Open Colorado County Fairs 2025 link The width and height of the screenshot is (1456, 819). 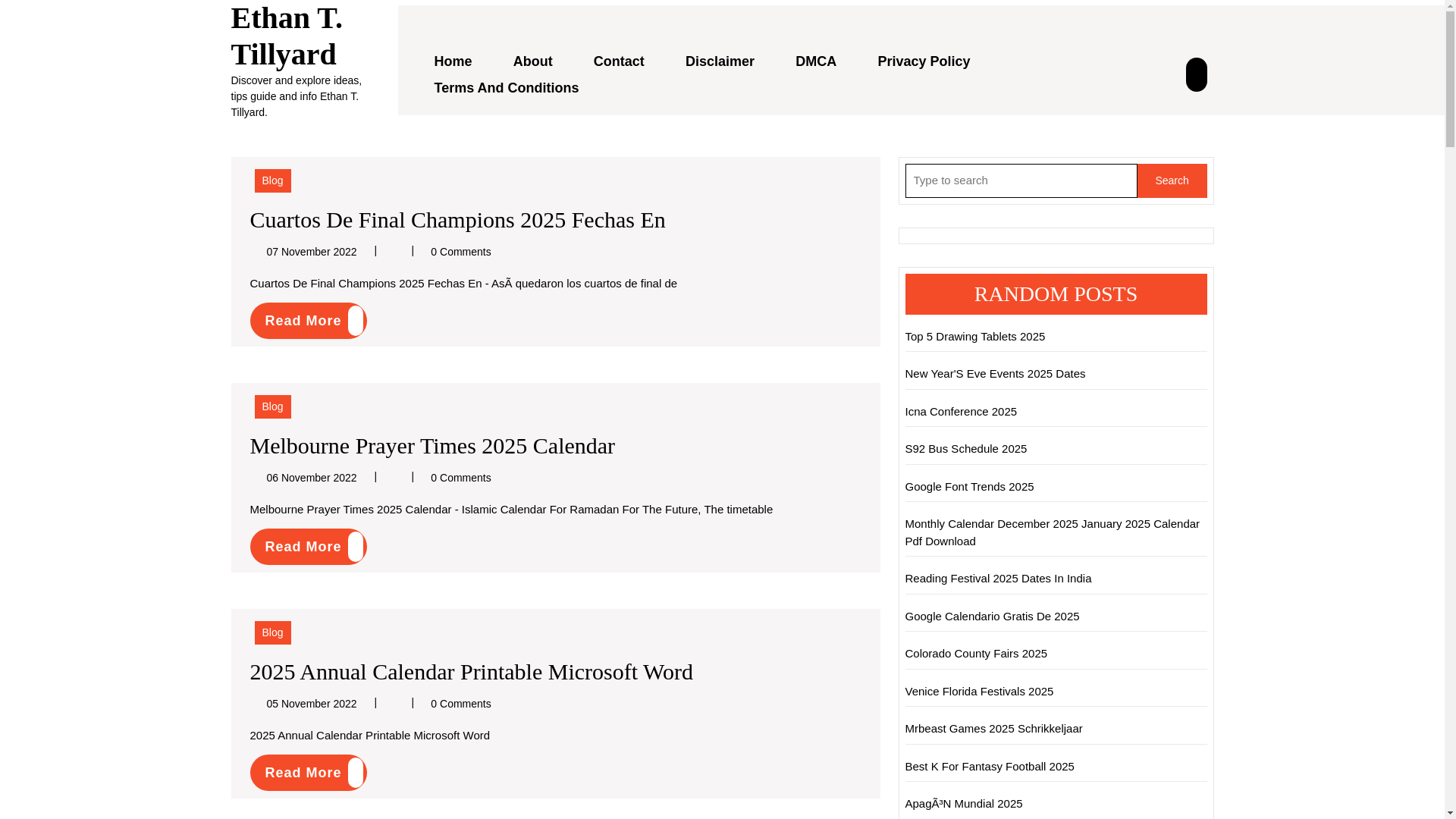pos(976,653)
